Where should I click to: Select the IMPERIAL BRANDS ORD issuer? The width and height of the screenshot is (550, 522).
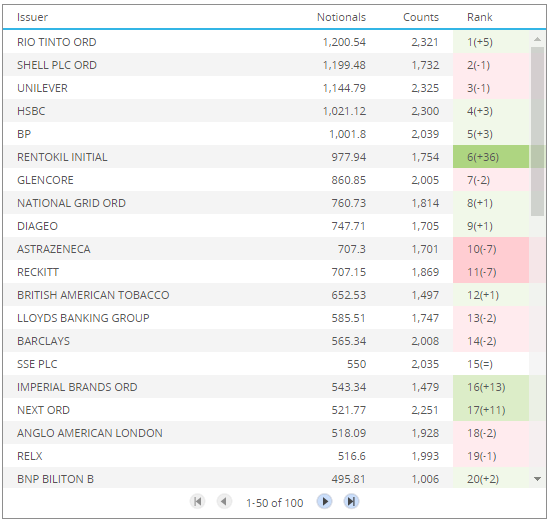[77, 387]
